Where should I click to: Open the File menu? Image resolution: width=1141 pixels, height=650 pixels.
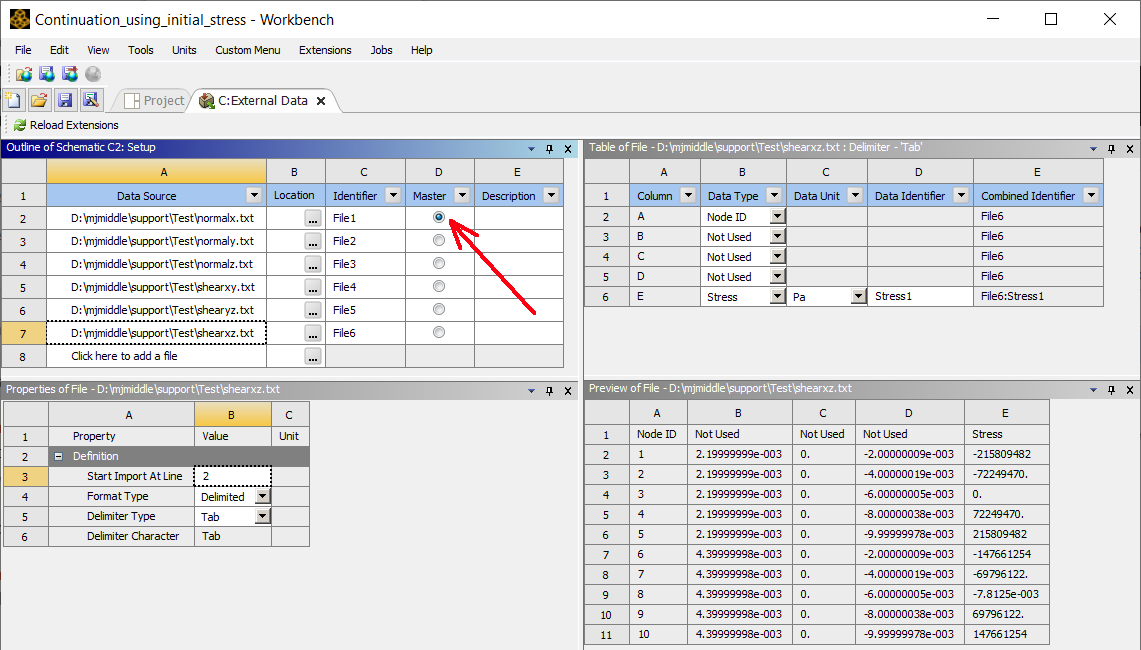(23, 50)
